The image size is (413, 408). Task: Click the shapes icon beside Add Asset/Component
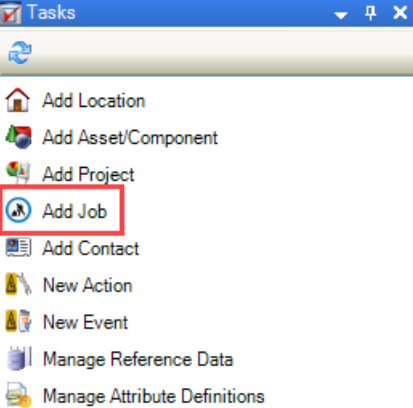click(x=19, y=137)
